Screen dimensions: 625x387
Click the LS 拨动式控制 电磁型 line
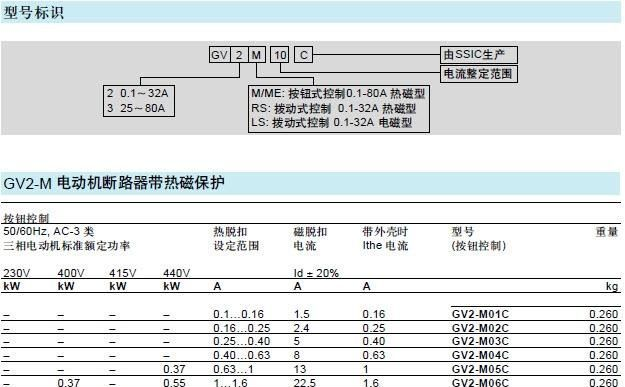332,122
